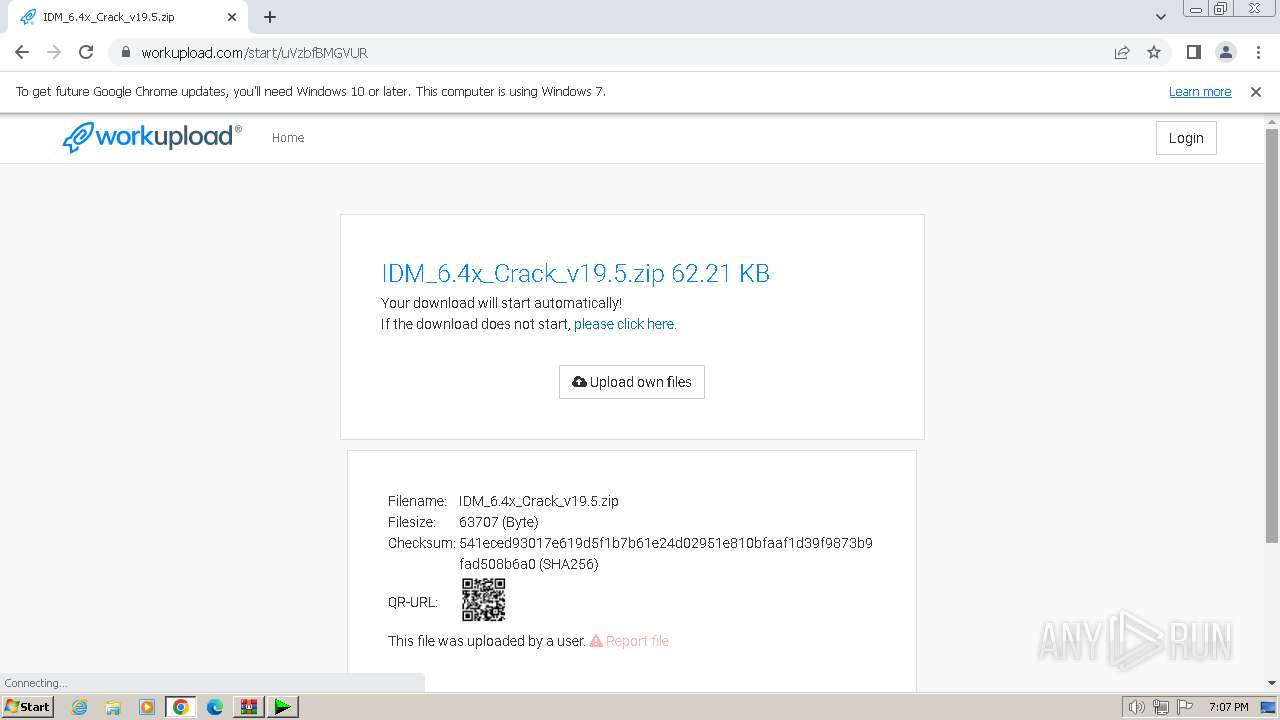Open a new tab with the plus button
Image resolution: width=1280 pixels, height=720 pixels.
coord(270,17)
